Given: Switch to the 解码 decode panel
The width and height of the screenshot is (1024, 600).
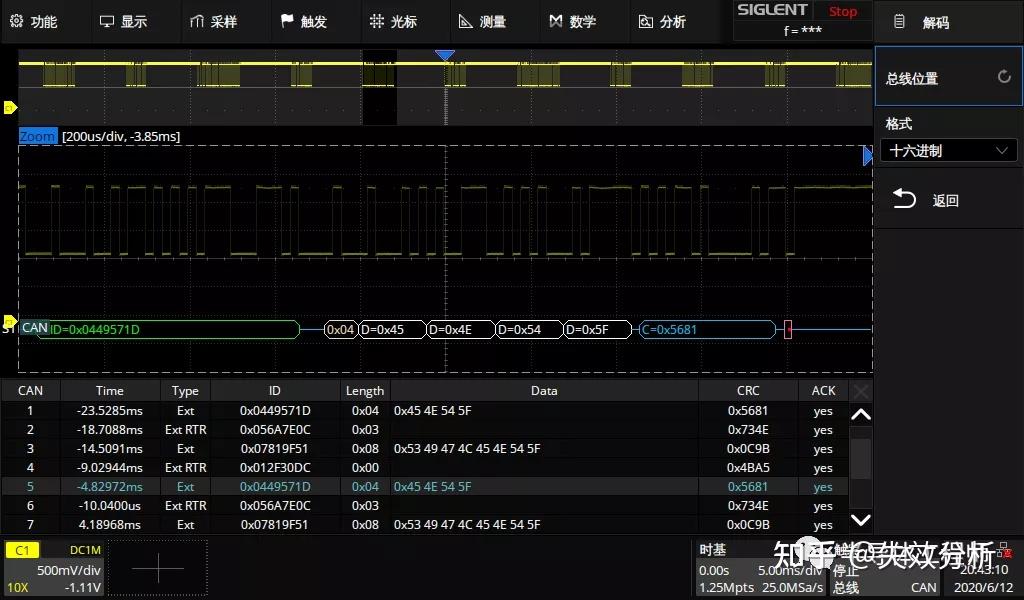Looking at the screenshot, I should 935,21.
